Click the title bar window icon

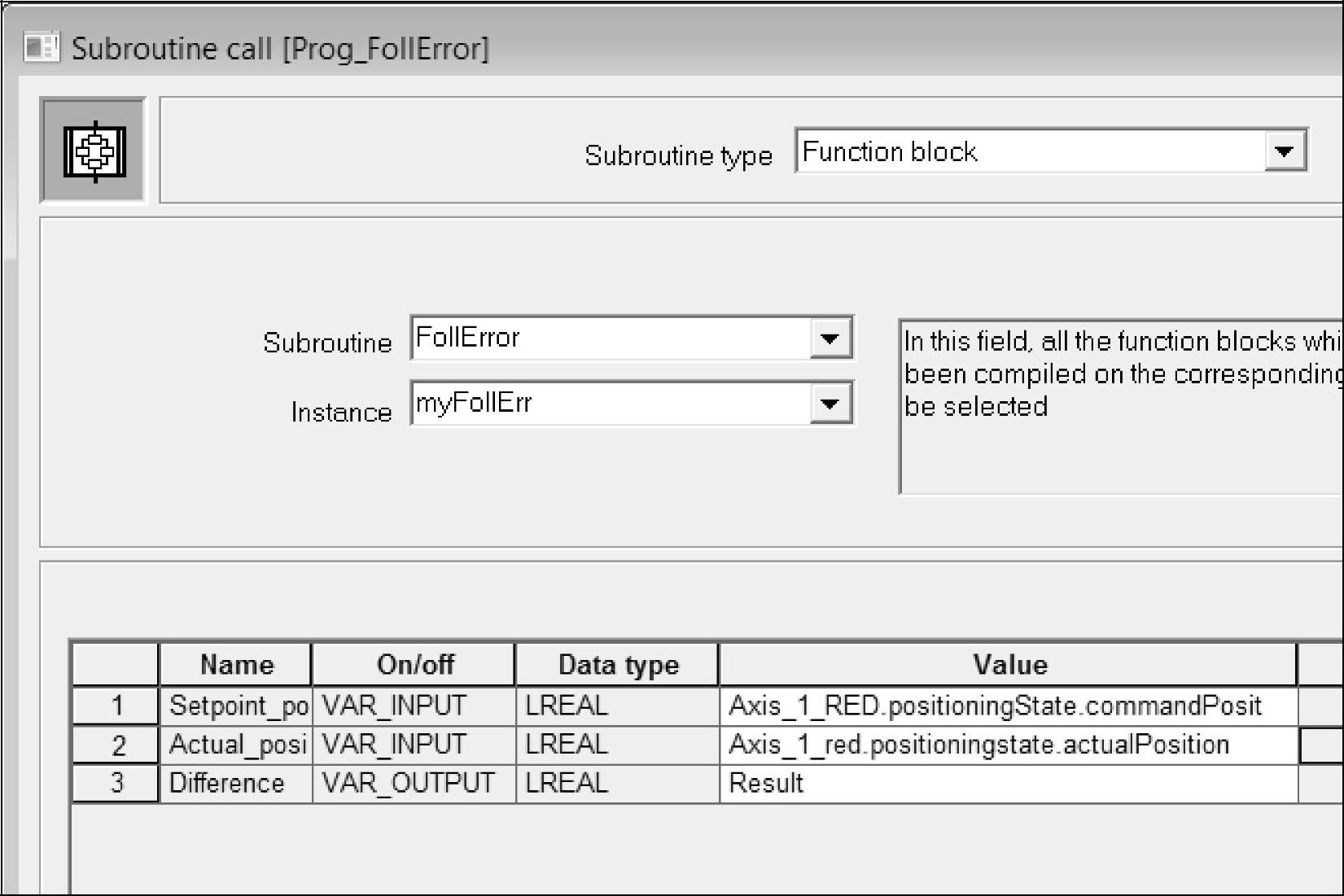[41, 48]
